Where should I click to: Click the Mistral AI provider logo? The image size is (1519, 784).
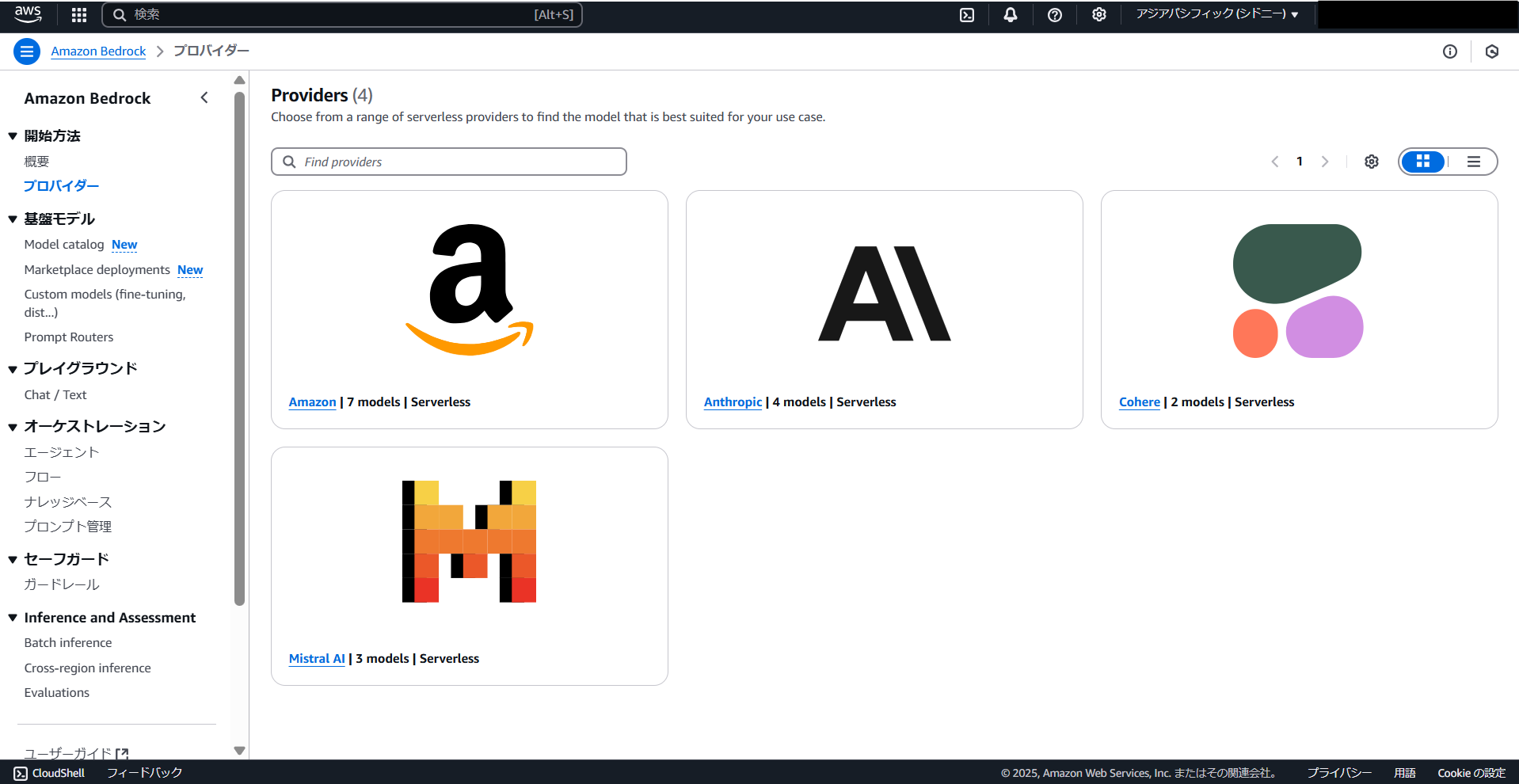pyautogui.click(x=470, y=542)
